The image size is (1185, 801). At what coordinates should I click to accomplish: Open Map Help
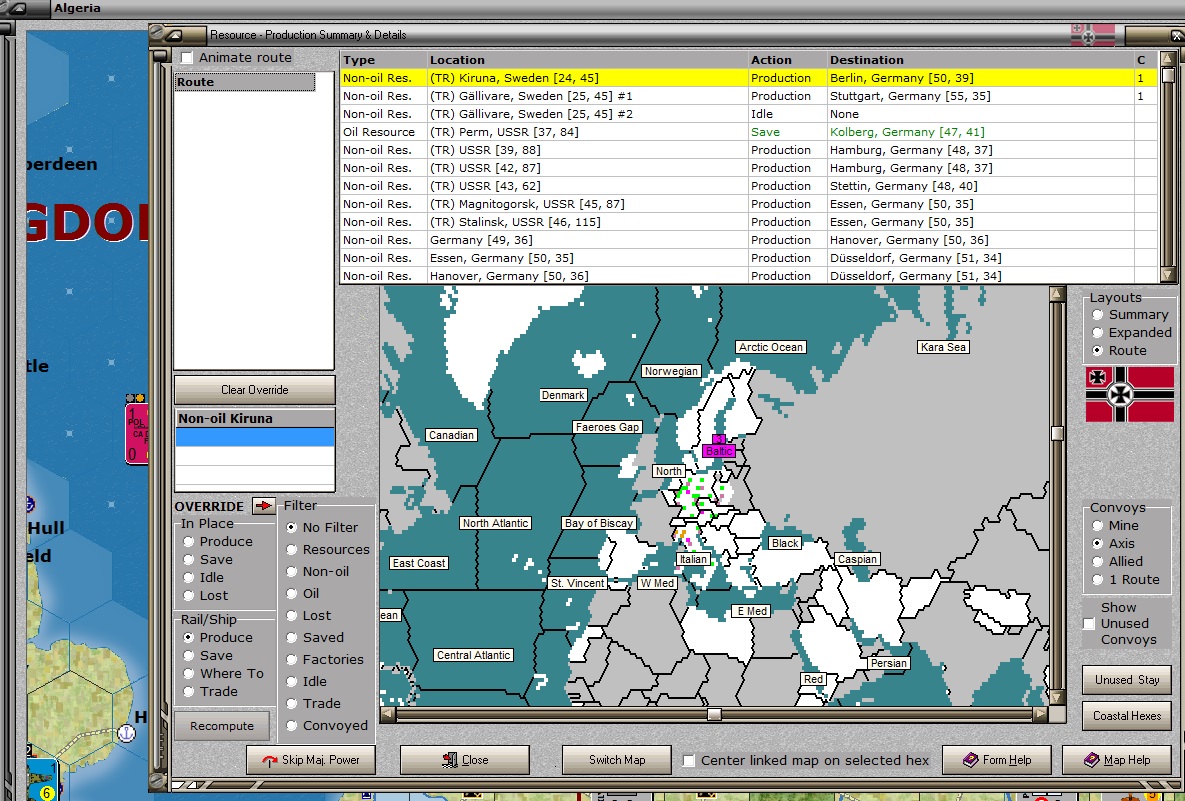[1117, 760]
